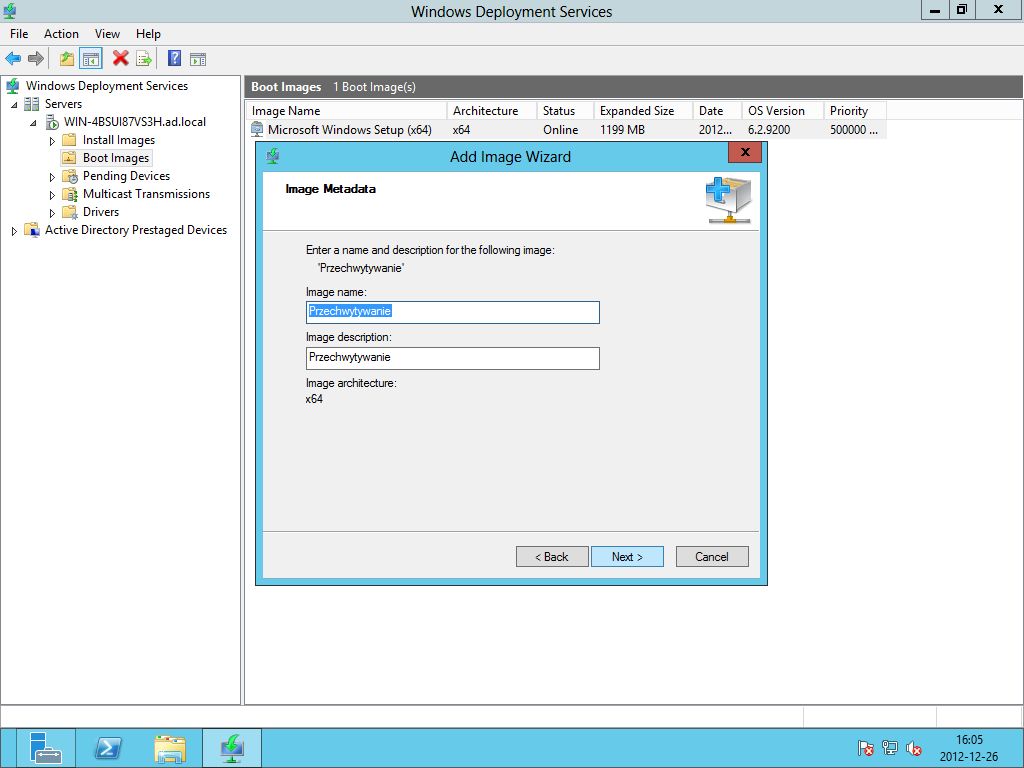Screen dimensions: 1024x768
Task: Select the Microsoft Windows Setup (x64) row
Action: (566, 130)
